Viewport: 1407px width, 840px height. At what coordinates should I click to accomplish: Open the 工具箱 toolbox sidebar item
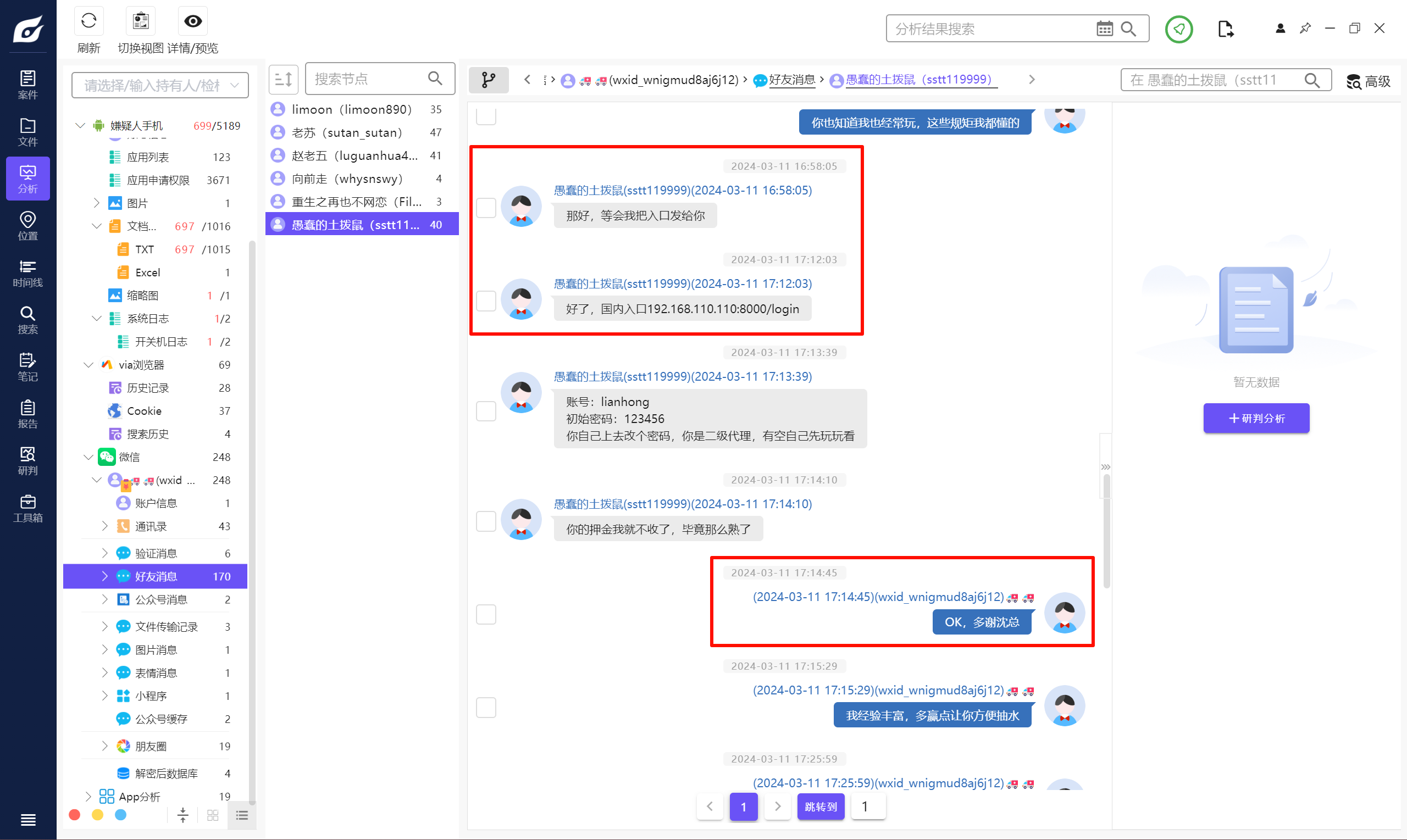click(x=27, y=508)
